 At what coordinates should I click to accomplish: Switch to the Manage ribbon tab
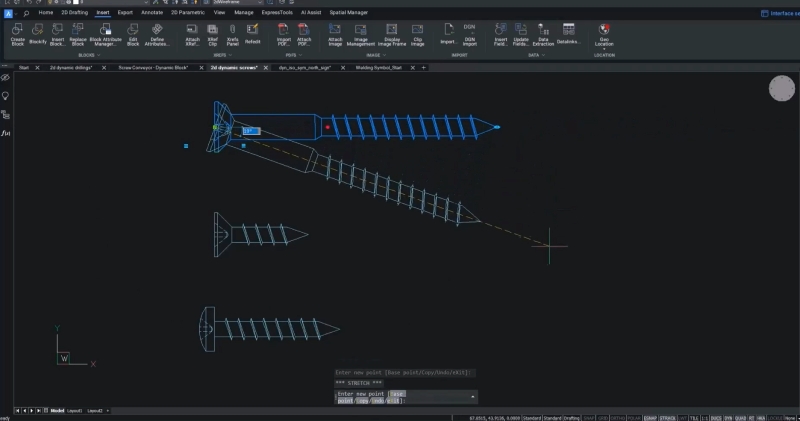(x=243, y=12)
